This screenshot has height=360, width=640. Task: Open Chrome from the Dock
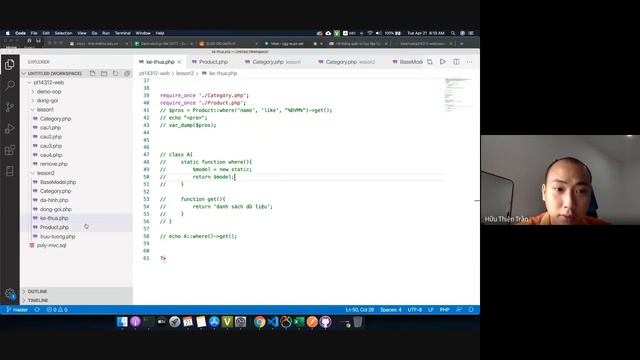(259, 322)
